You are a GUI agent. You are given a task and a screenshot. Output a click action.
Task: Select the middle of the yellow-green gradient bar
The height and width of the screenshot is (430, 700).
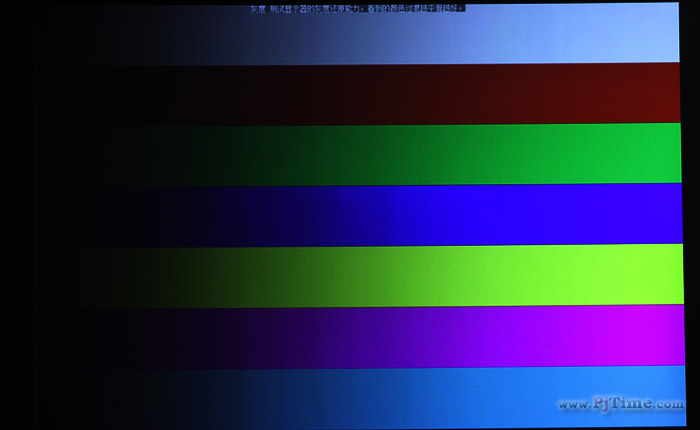click(360, 275)
